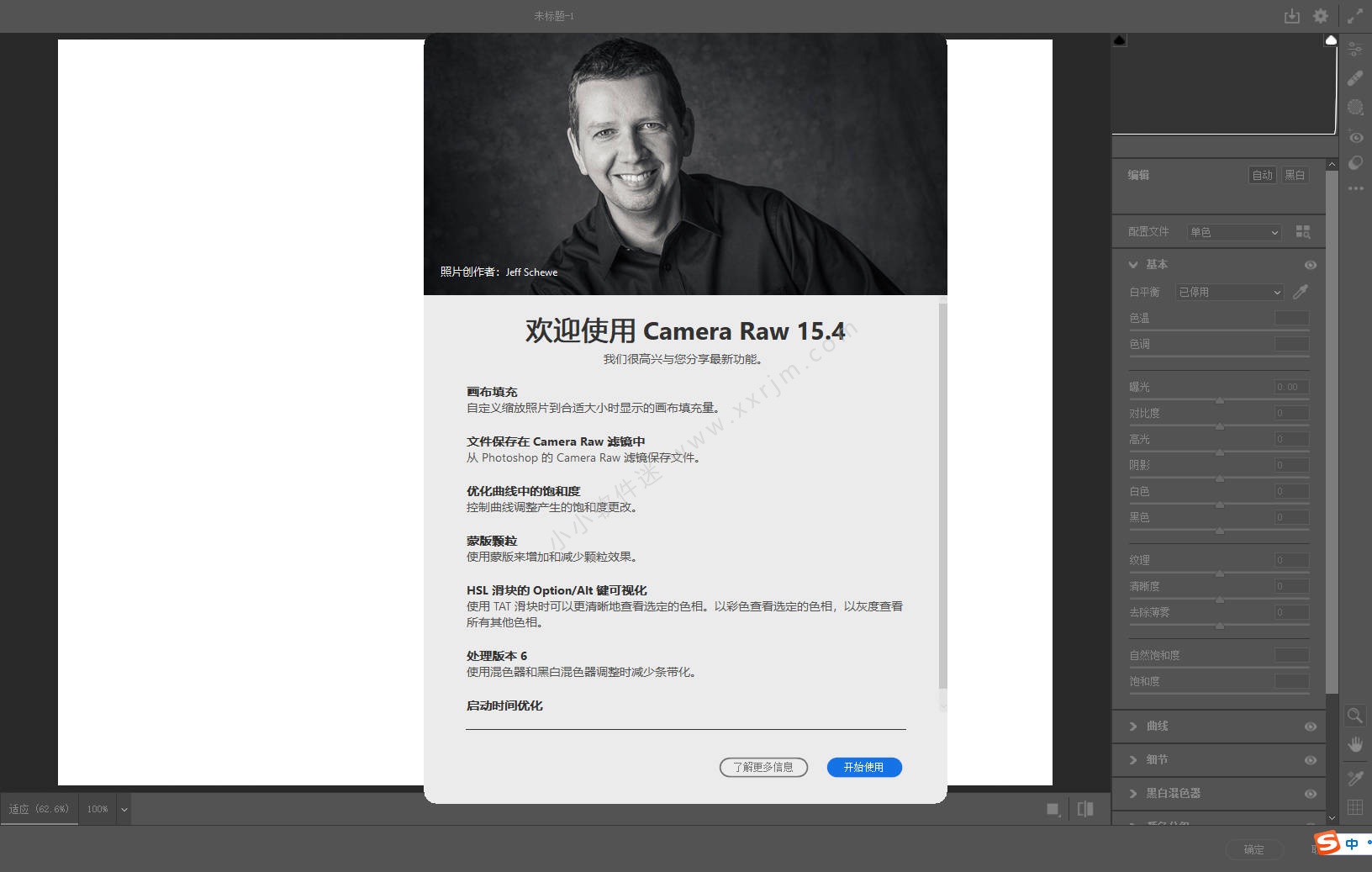Click the 曝光 exposure slider
1372x872 pixels.
(1219, 399)
